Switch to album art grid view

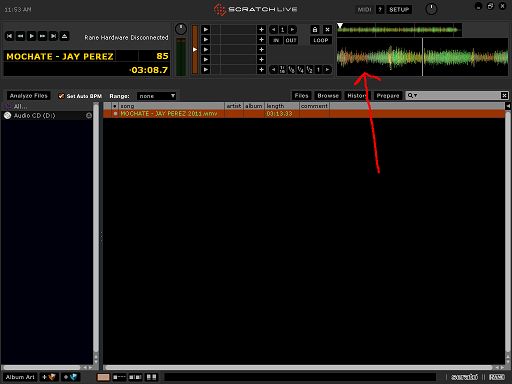click(x=152, y=377)
